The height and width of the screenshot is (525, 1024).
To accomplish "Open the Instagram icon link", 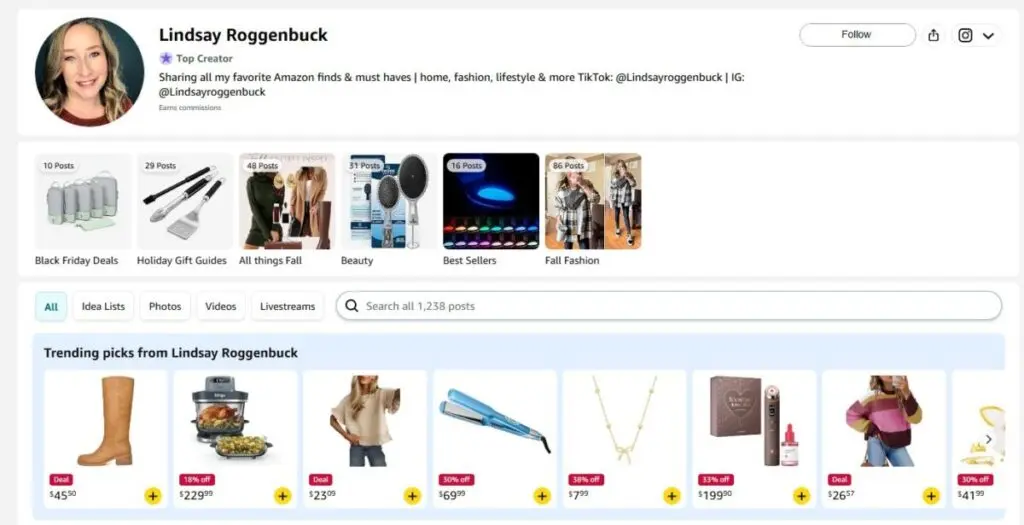I will click(965, 35).
